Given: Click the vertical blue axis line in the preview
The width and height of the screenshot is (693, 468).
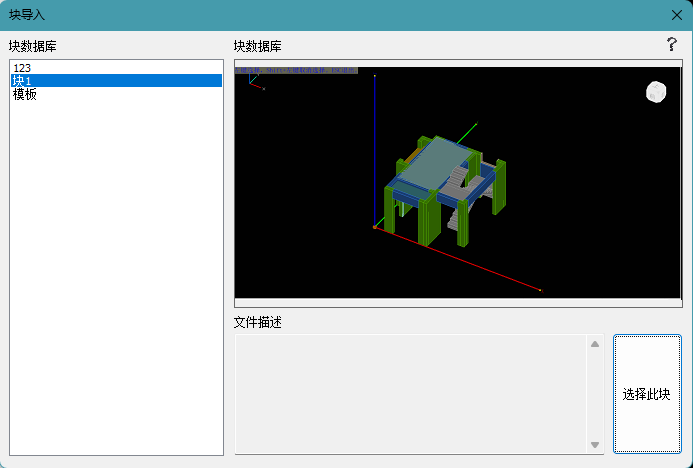Looking at the screenshot, I should coord(374,150).
